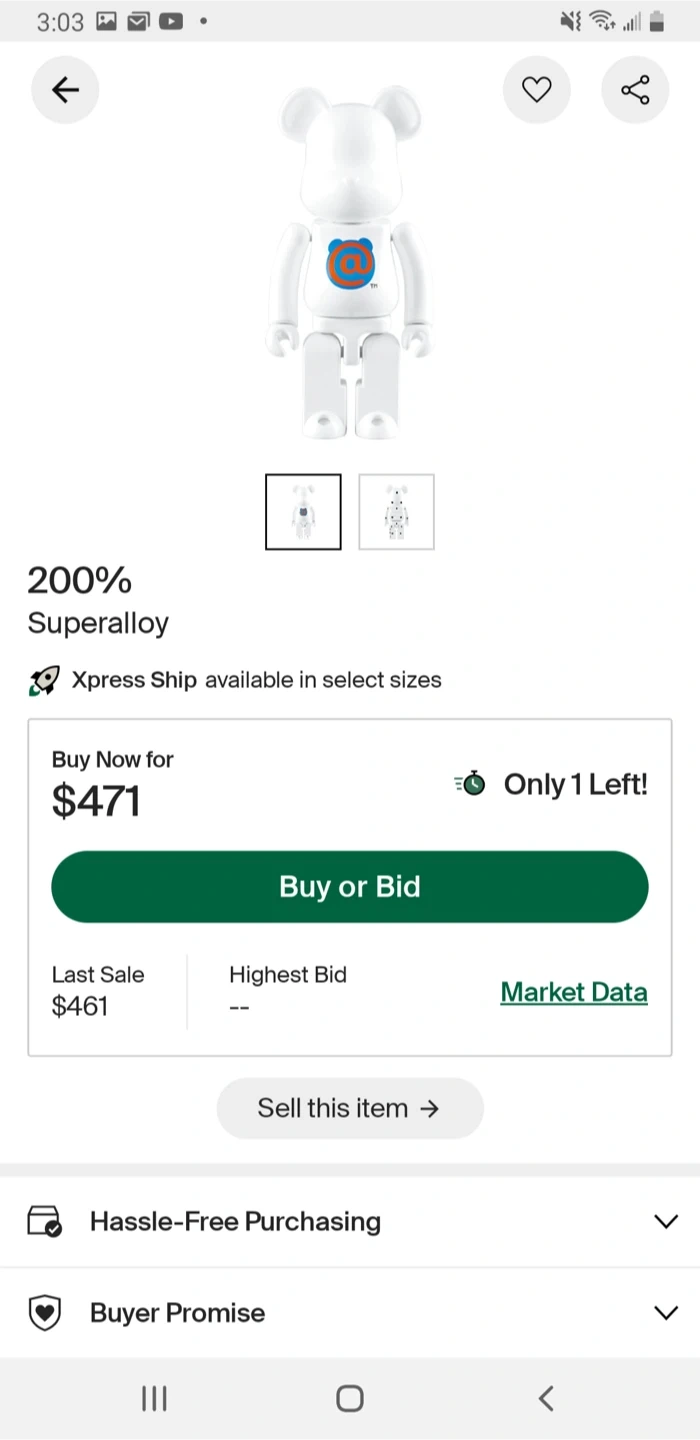Open the Market Data link

click(x=574, y=992)
